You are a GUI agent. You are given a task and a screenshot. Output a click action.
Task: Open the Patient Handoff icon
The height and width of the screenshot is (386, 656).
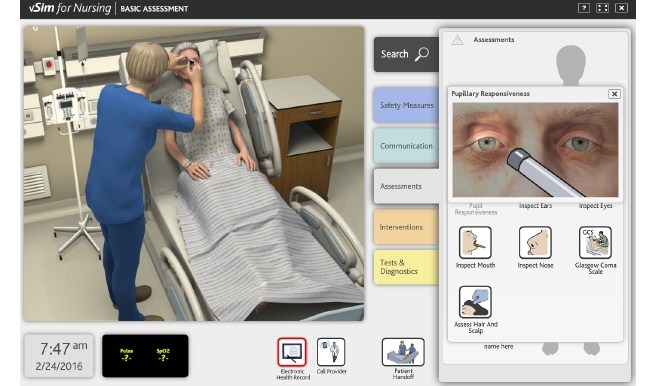(403, 352)
